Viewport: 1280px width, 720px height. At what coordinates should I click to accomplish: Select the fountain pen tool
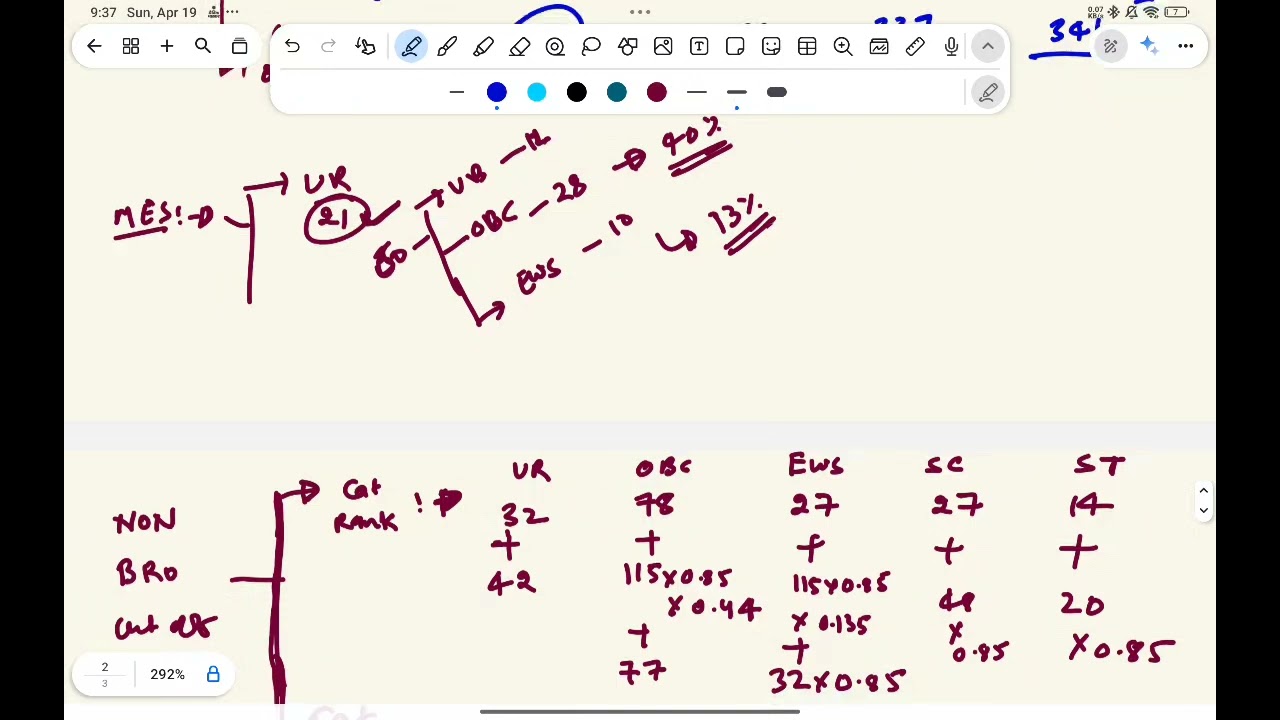[411, 46]
